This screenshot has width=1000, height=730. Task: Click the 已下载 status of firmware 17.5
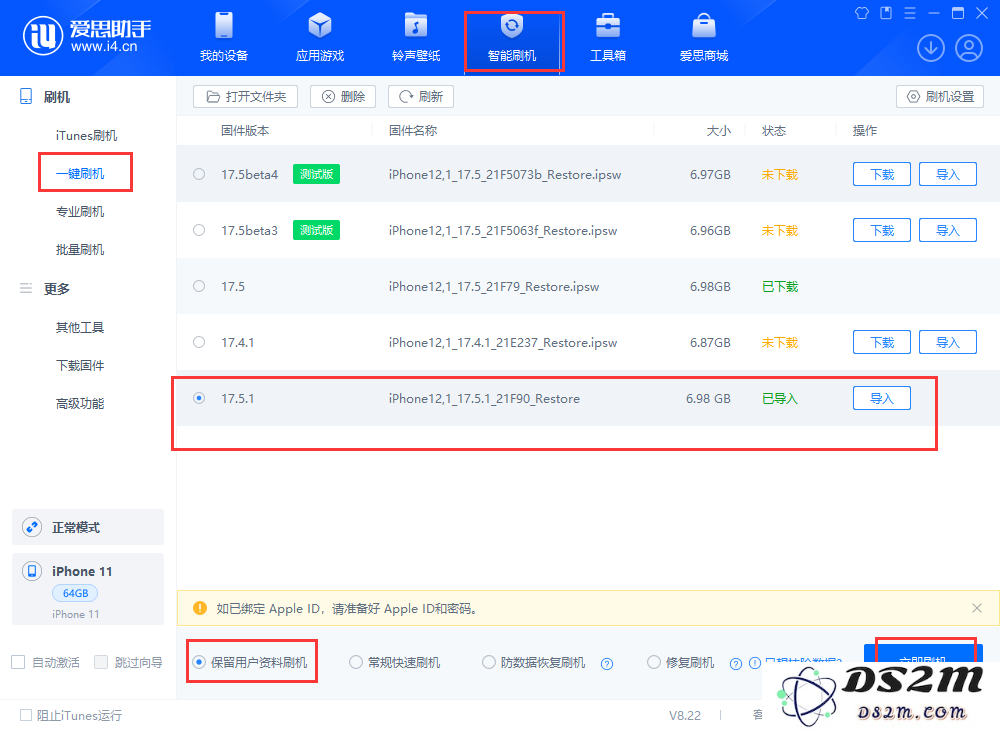(x=780, y=287)
